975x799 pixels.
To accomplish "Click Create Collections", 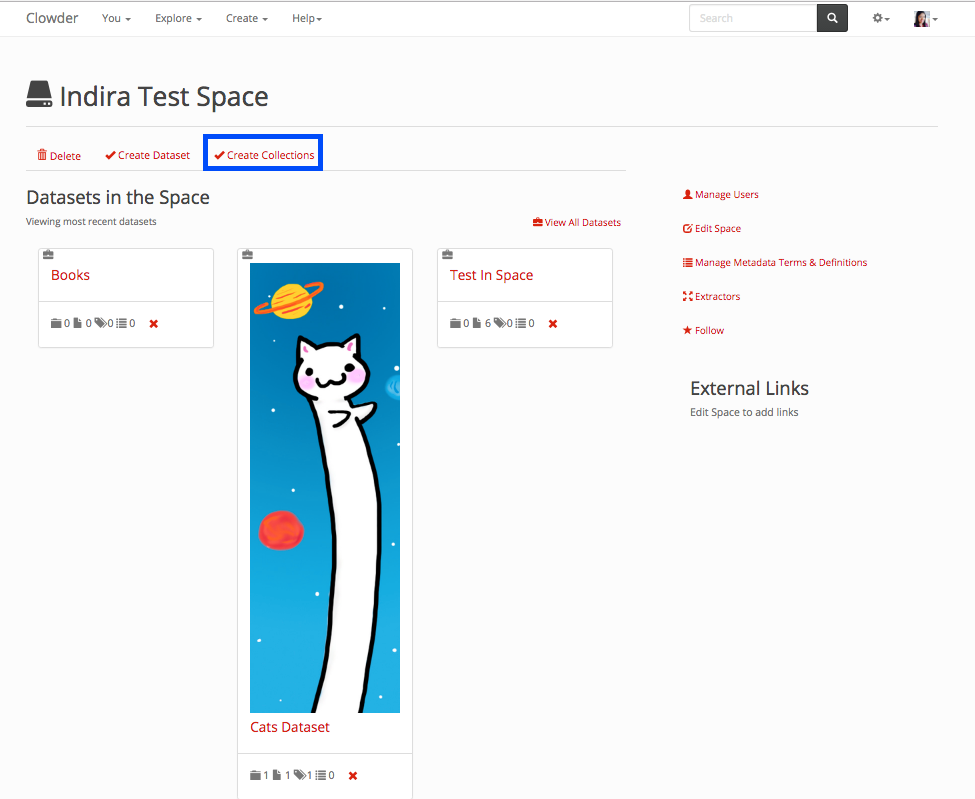I will (264, 156).
